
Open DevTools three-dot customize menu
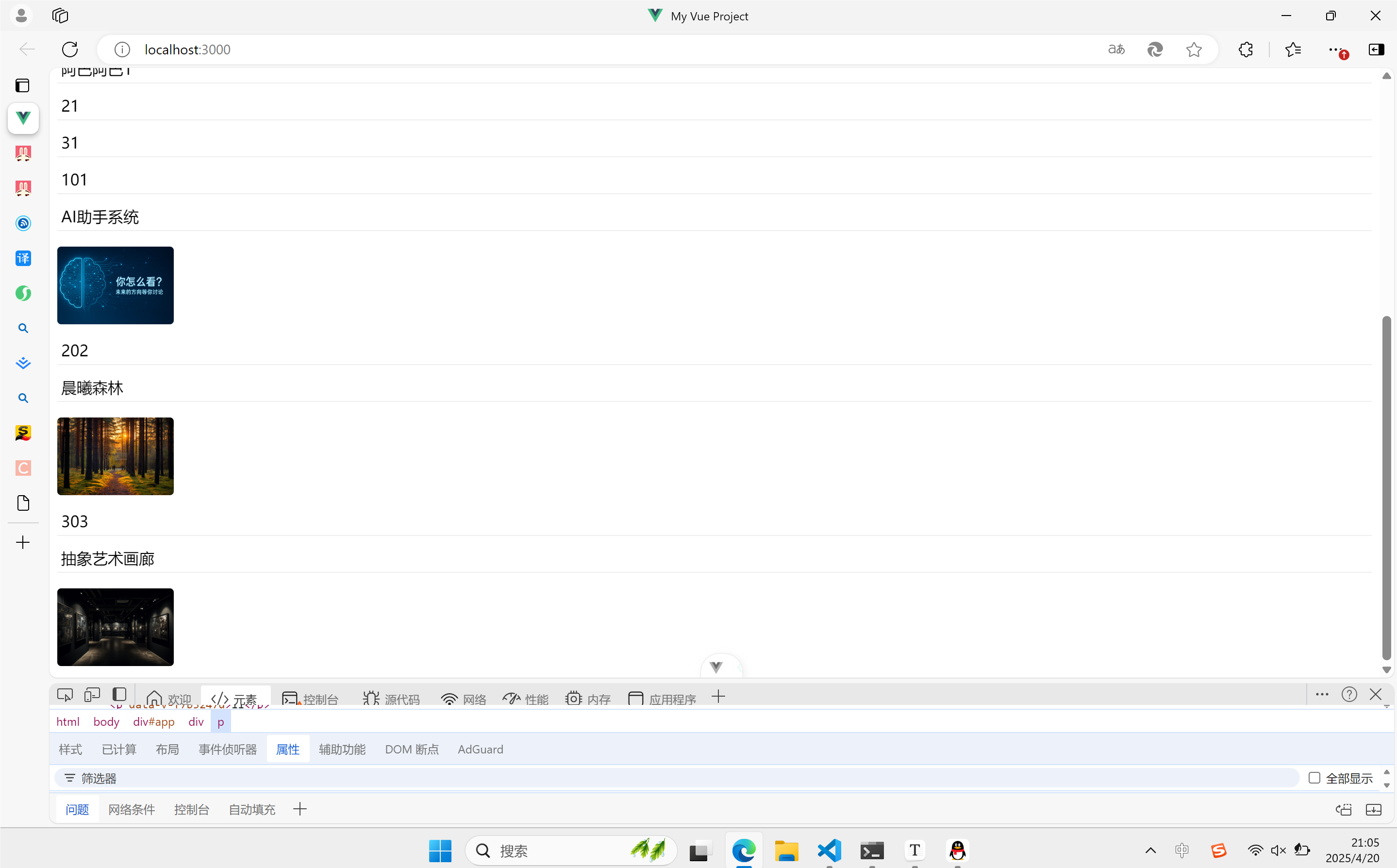pos(1322,695)
